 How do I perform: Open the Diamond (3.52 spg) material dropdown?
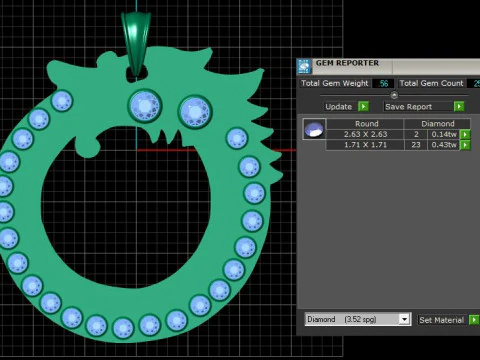click(404, 319)
